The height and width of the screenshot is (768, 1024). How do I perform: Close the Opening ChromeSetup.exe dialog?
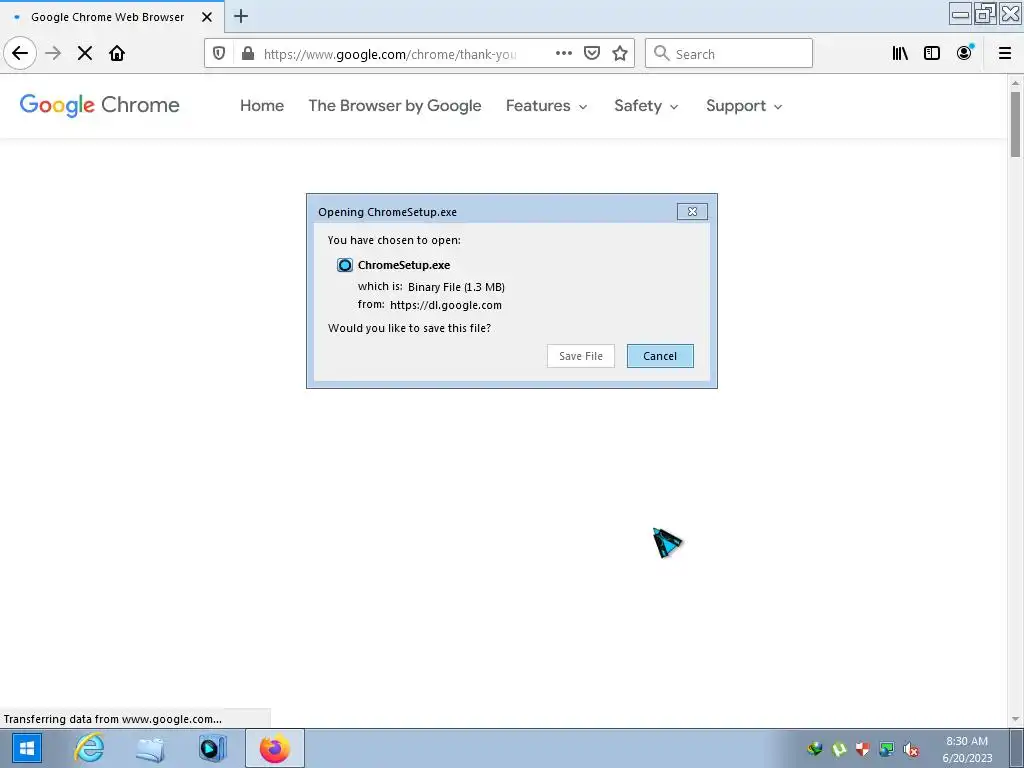692,212
